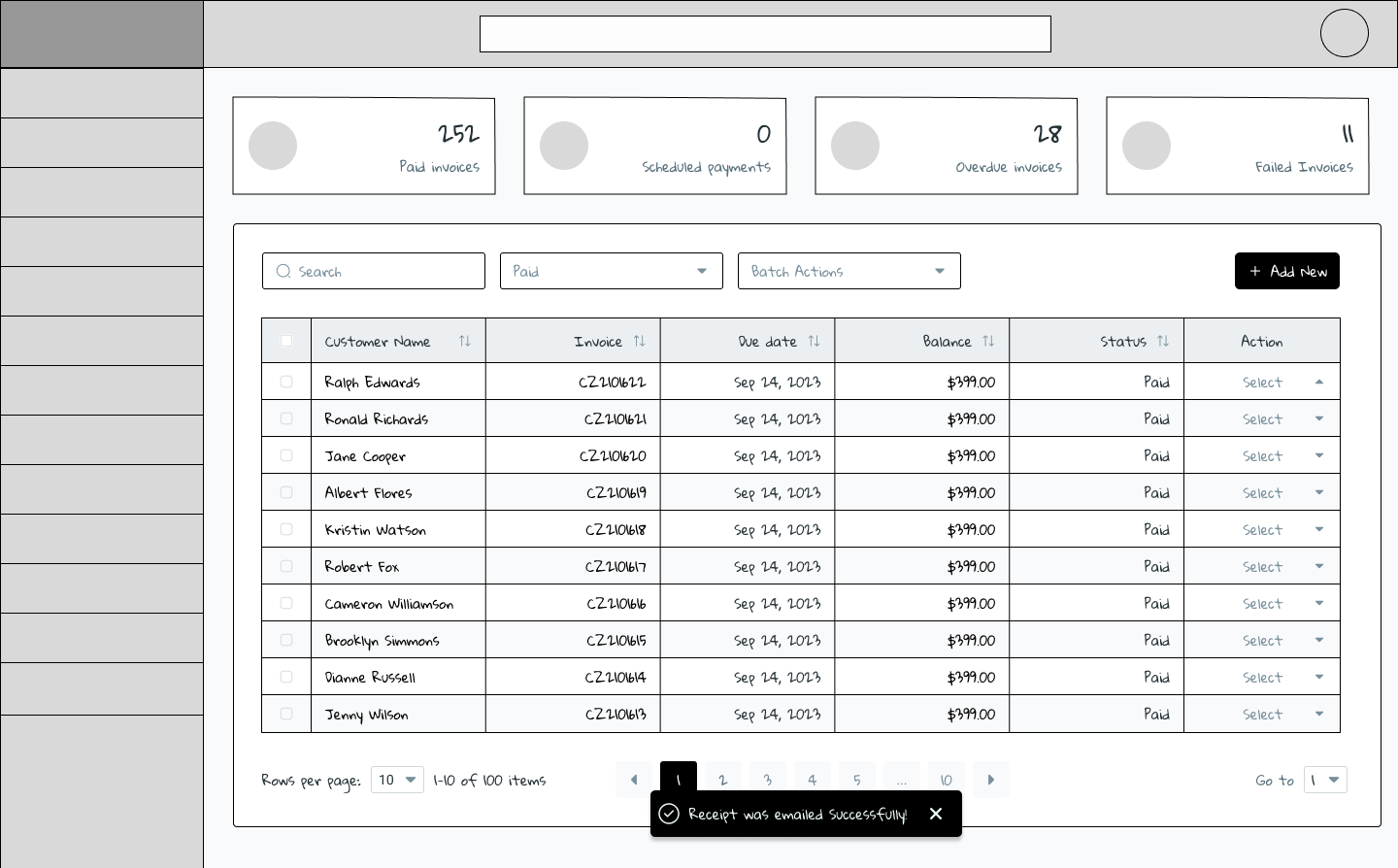The height and width of the screenshot is (868, 1398).
Task: Click the previous page arrow
Action: (x=634, y=780)
